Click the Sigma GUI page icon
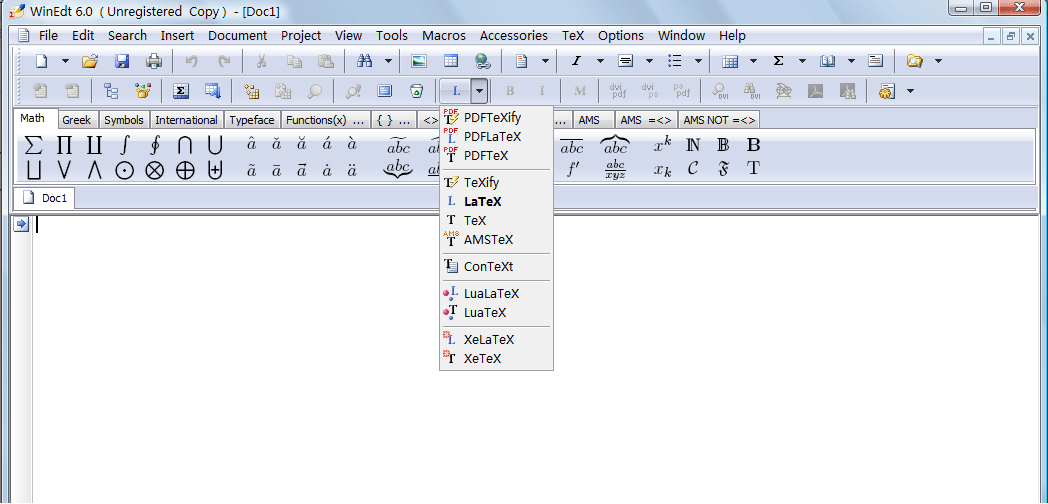 (x=179, y=91)
